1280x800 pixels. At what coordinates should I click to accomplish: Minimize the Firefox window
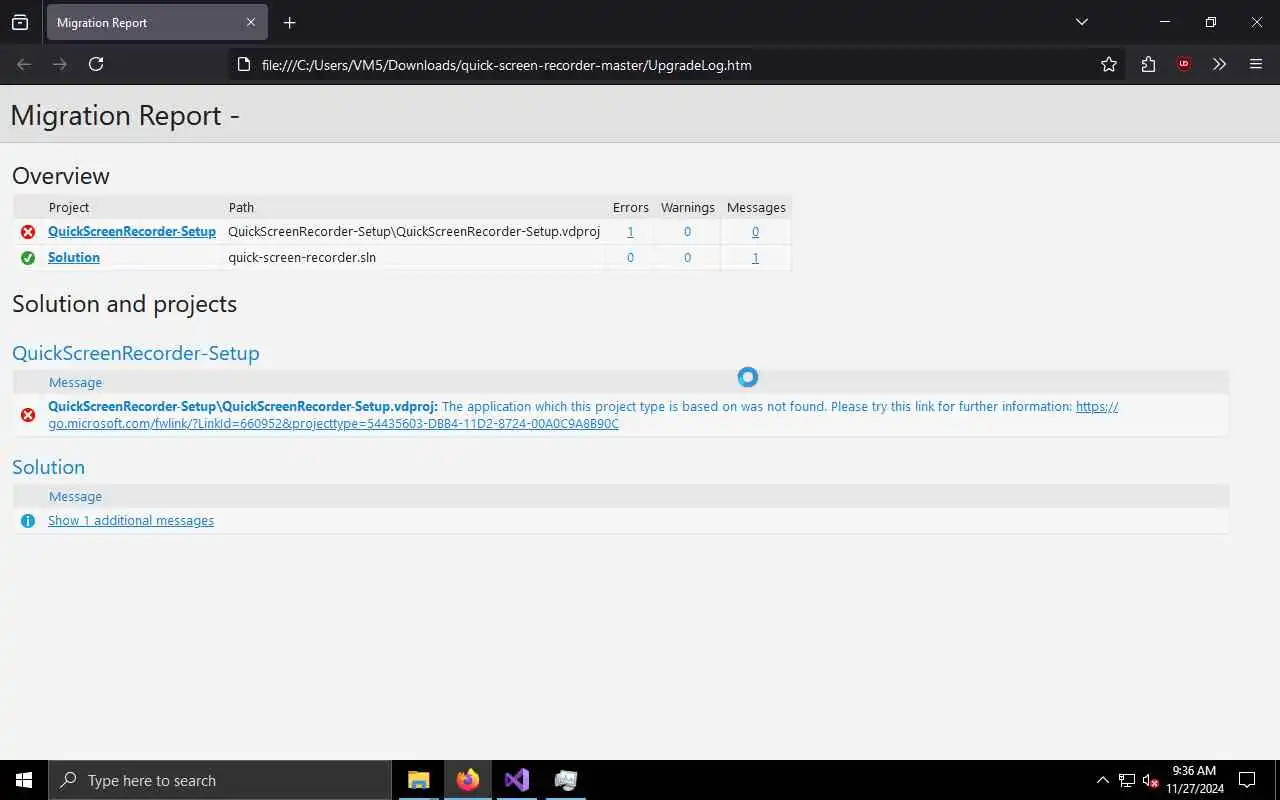pyautogui.click(x=1165, y=22)
